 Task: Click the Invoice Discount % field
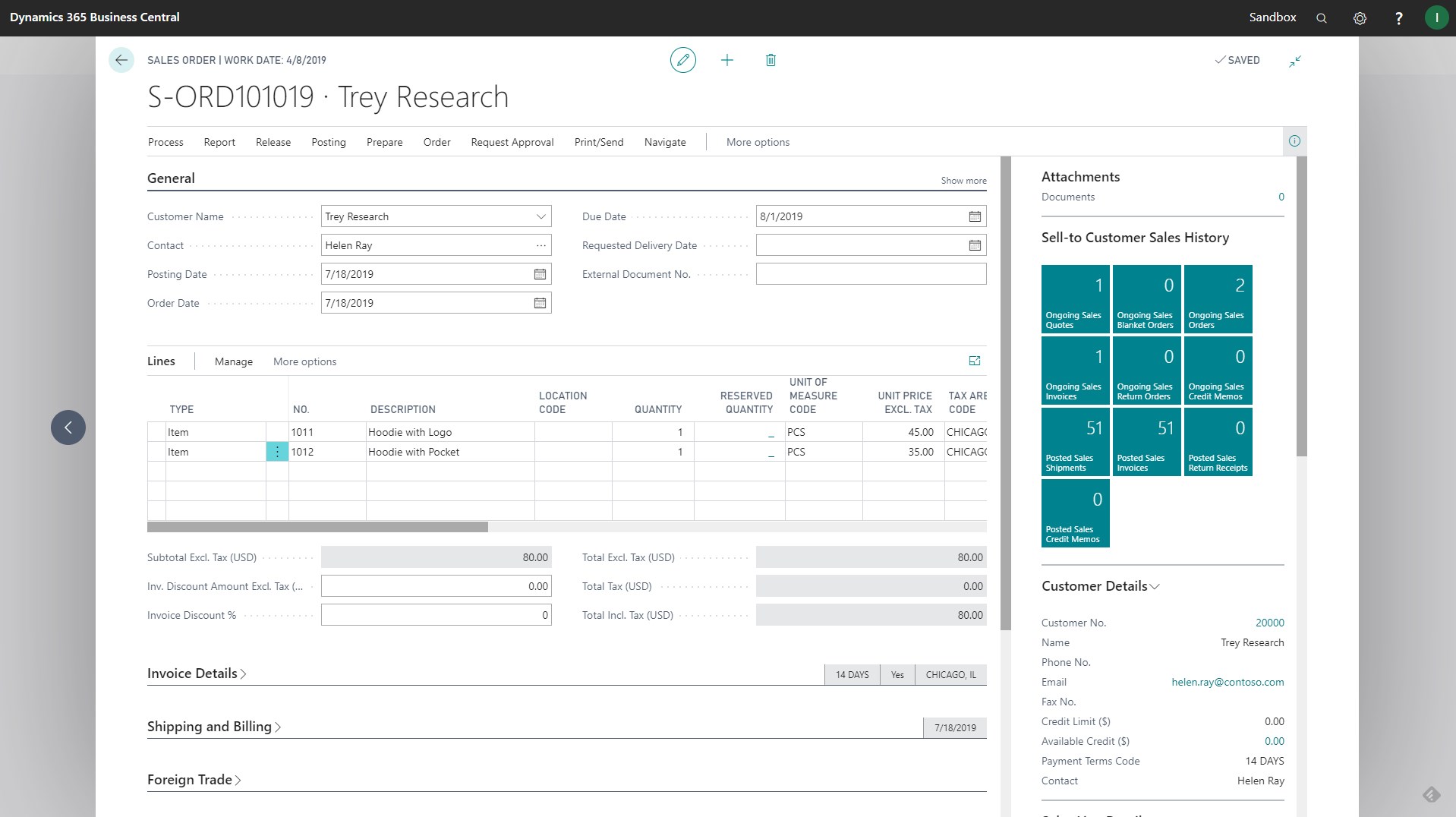[x=436, y=615]
